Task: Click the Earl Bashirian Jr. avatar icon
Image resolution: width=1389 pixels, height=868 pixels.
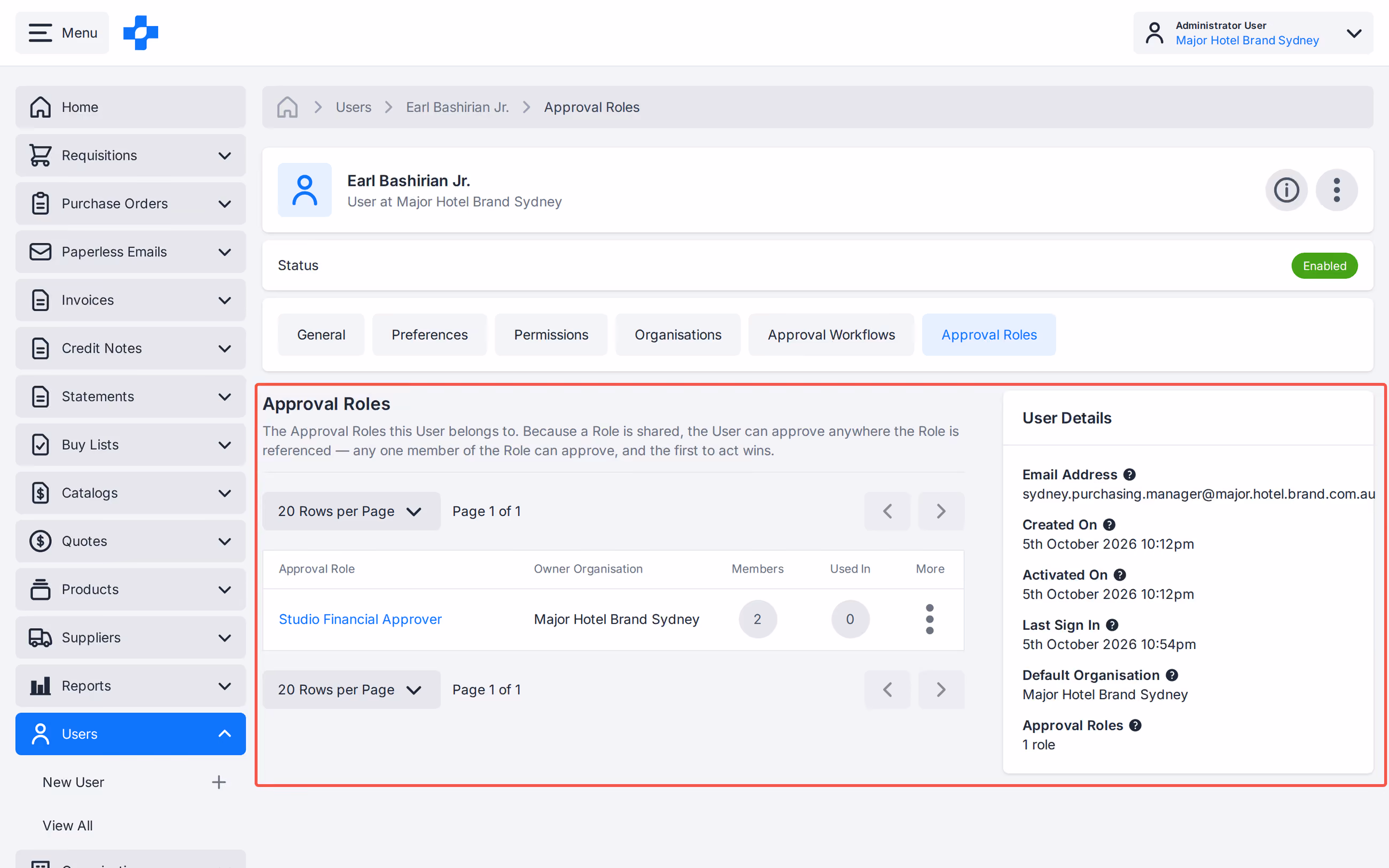Action: (305, 190)
